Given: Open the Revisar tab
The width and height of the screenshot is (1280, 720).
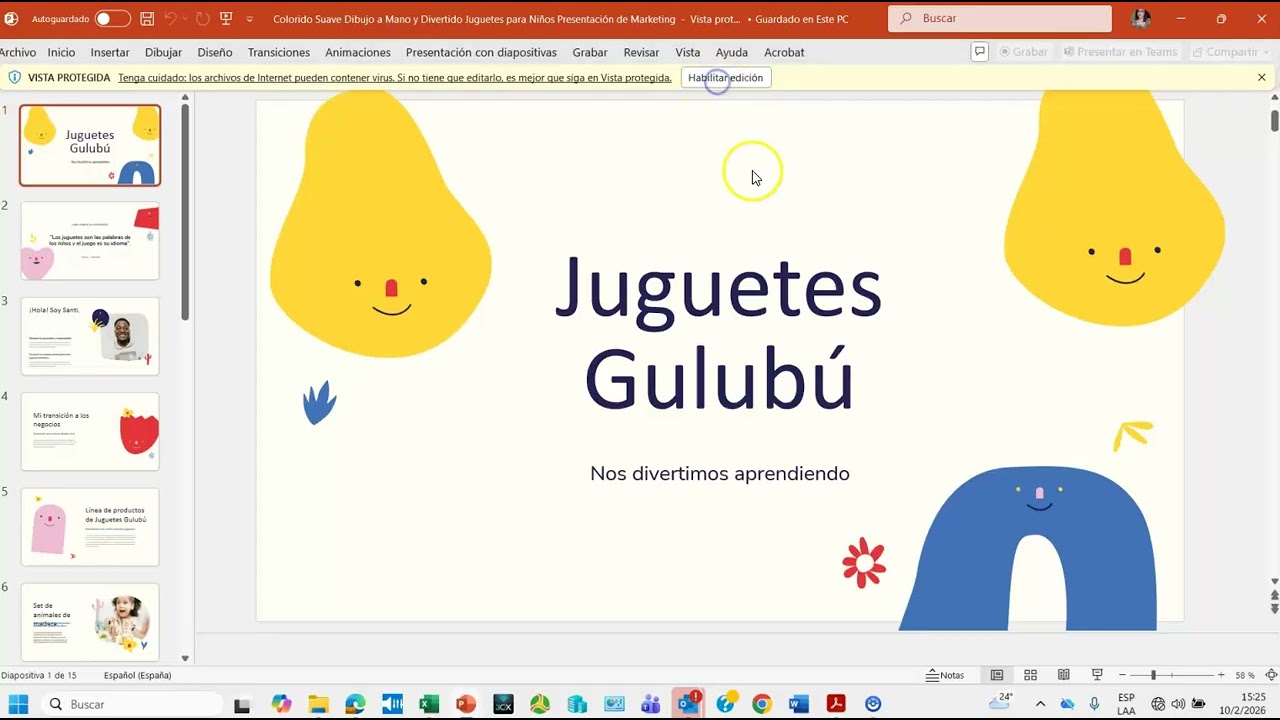Looking at the screenshot, I should (641, 52).
